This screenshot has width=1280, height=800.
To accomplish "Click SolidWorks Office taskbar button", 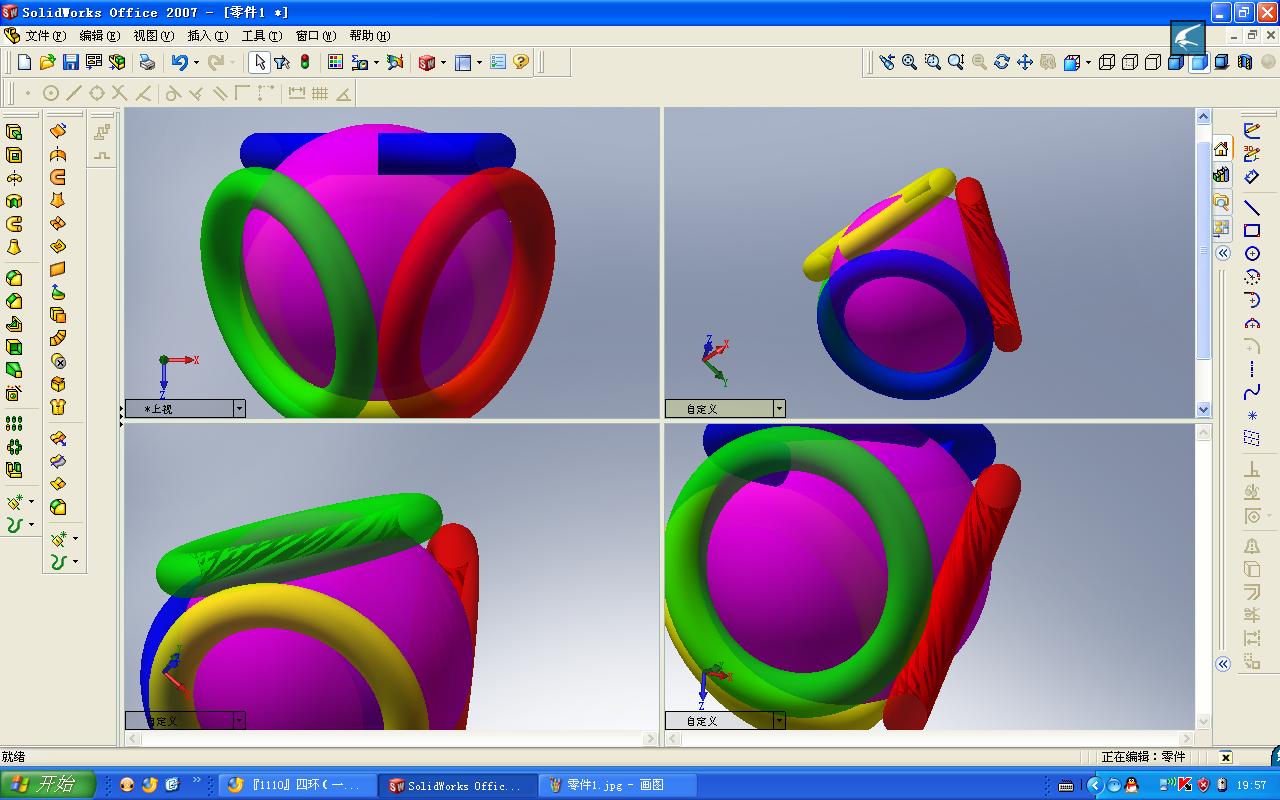I will click(457, 786).
